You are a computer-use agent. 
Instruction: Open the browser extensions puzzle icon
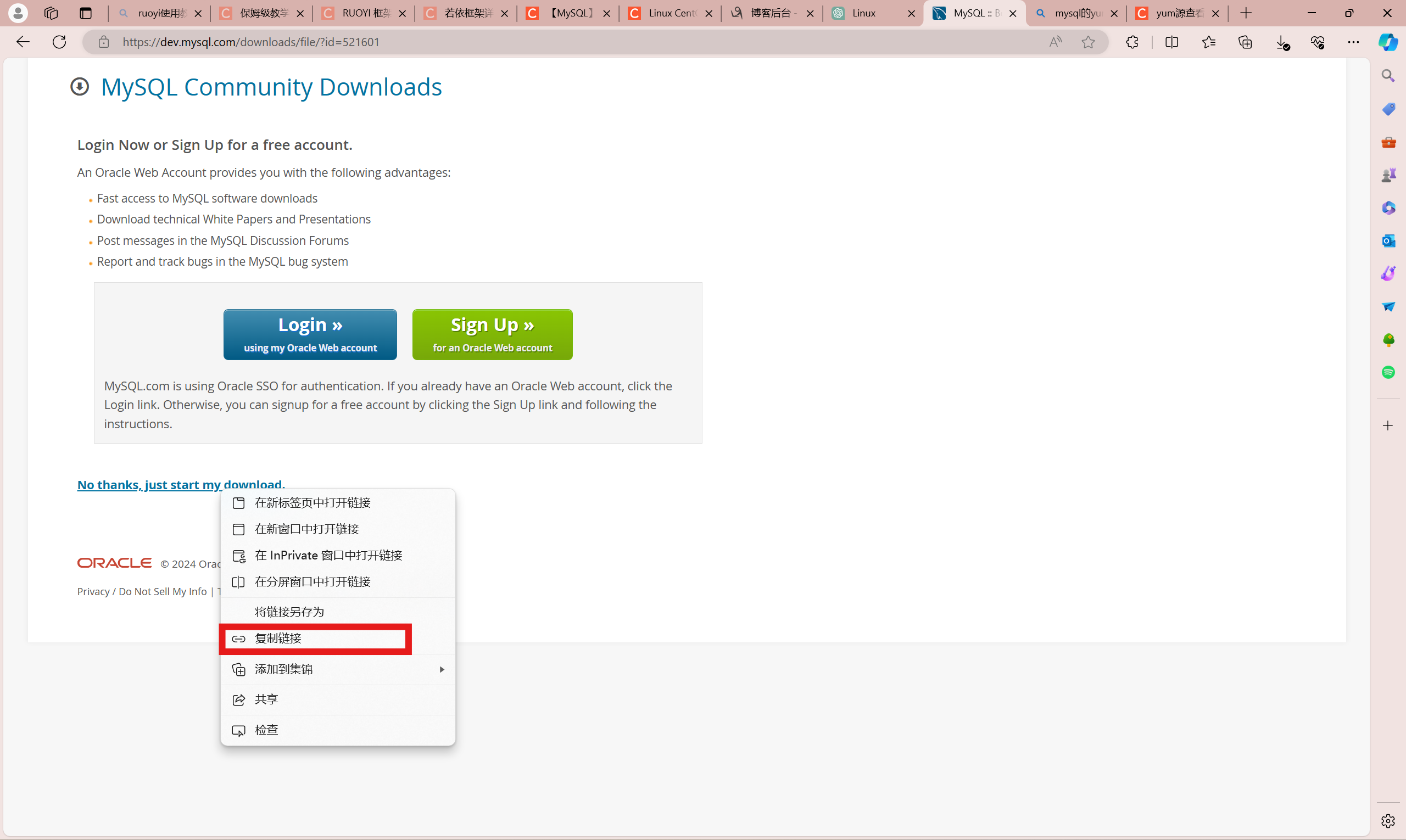tap(1132, 42)
